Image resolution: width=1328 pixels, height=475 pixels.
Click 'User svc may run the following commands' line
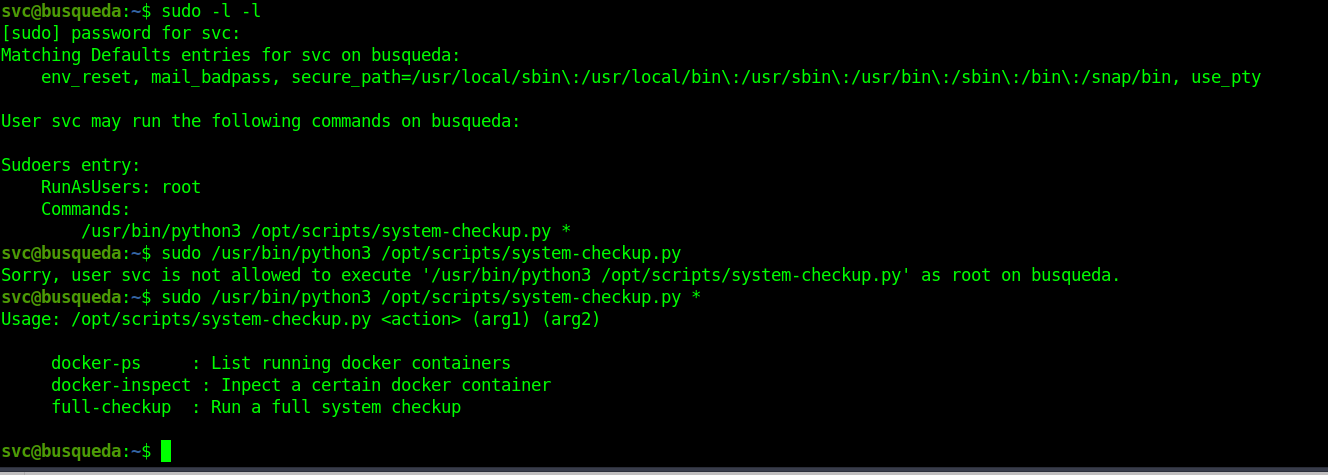tap(261, 121)
